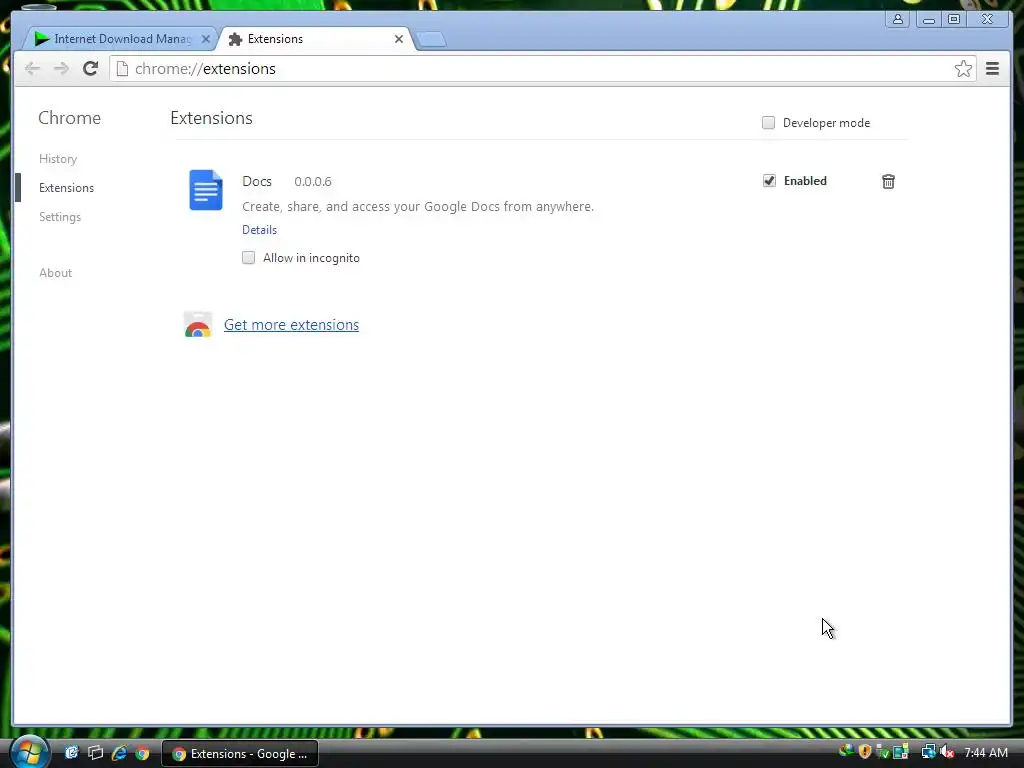Launch Internet Explorer from quick launch

click(119, 753)
